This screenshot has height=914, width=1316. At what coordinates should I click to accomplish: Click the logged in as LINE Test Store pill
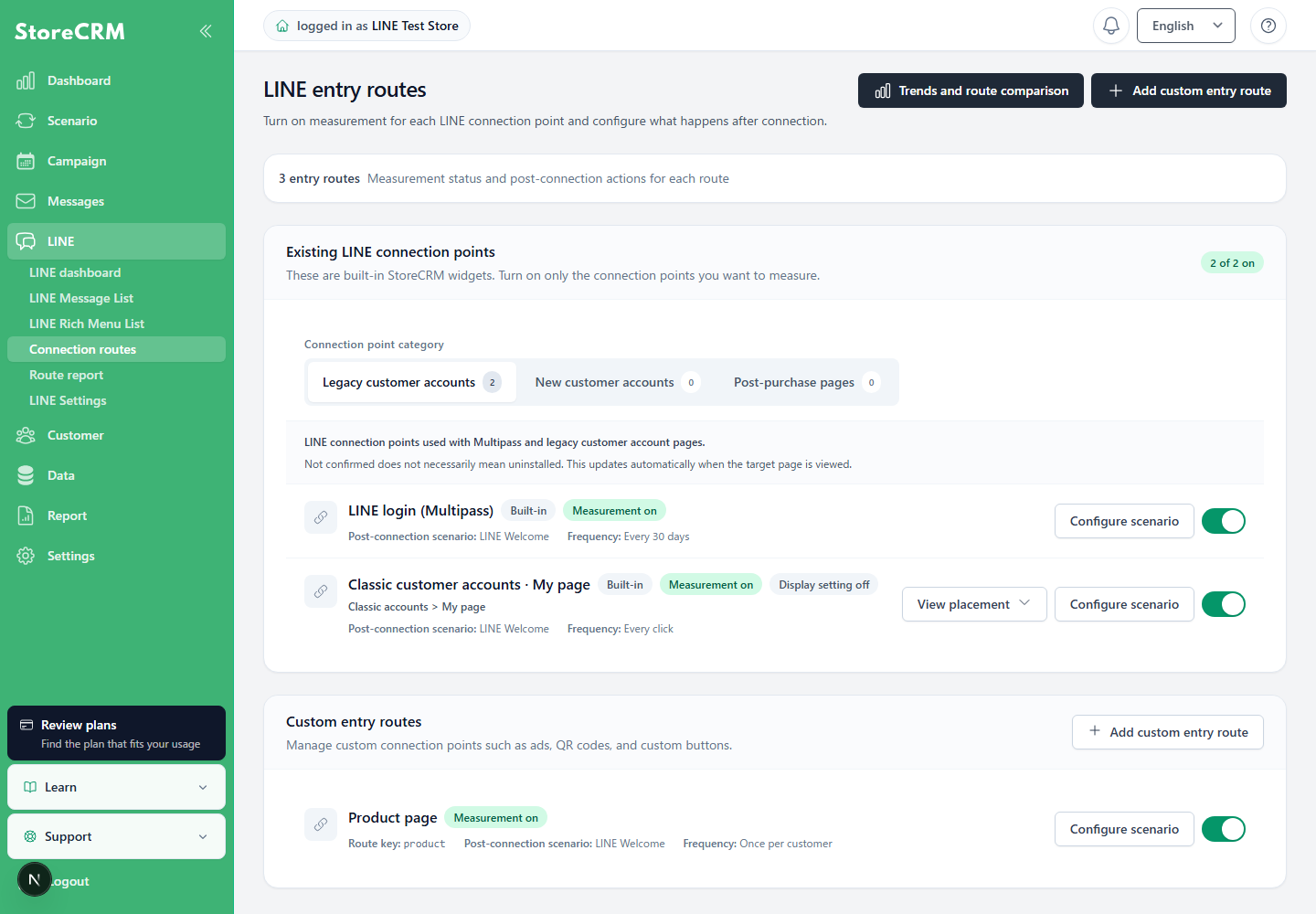(x=366, y=26)
